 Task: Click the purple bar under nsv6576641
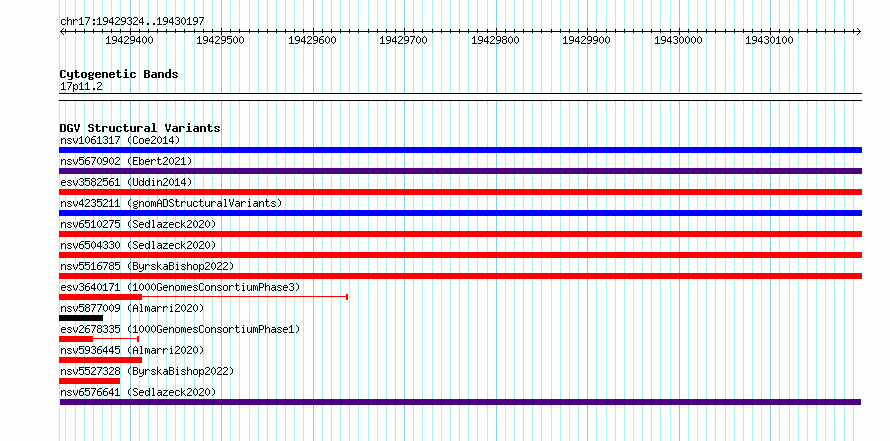460,402
